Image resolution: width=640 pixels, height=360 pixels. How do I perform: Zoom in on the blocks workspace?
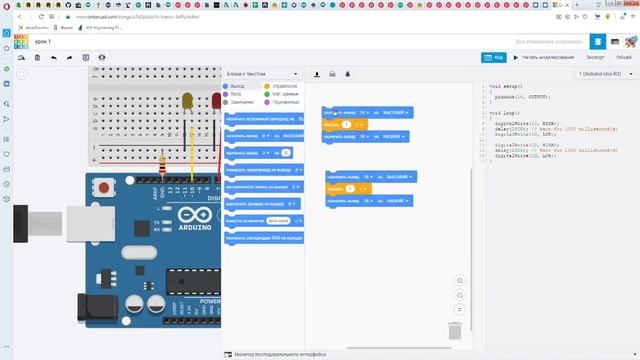click(460, 280)
